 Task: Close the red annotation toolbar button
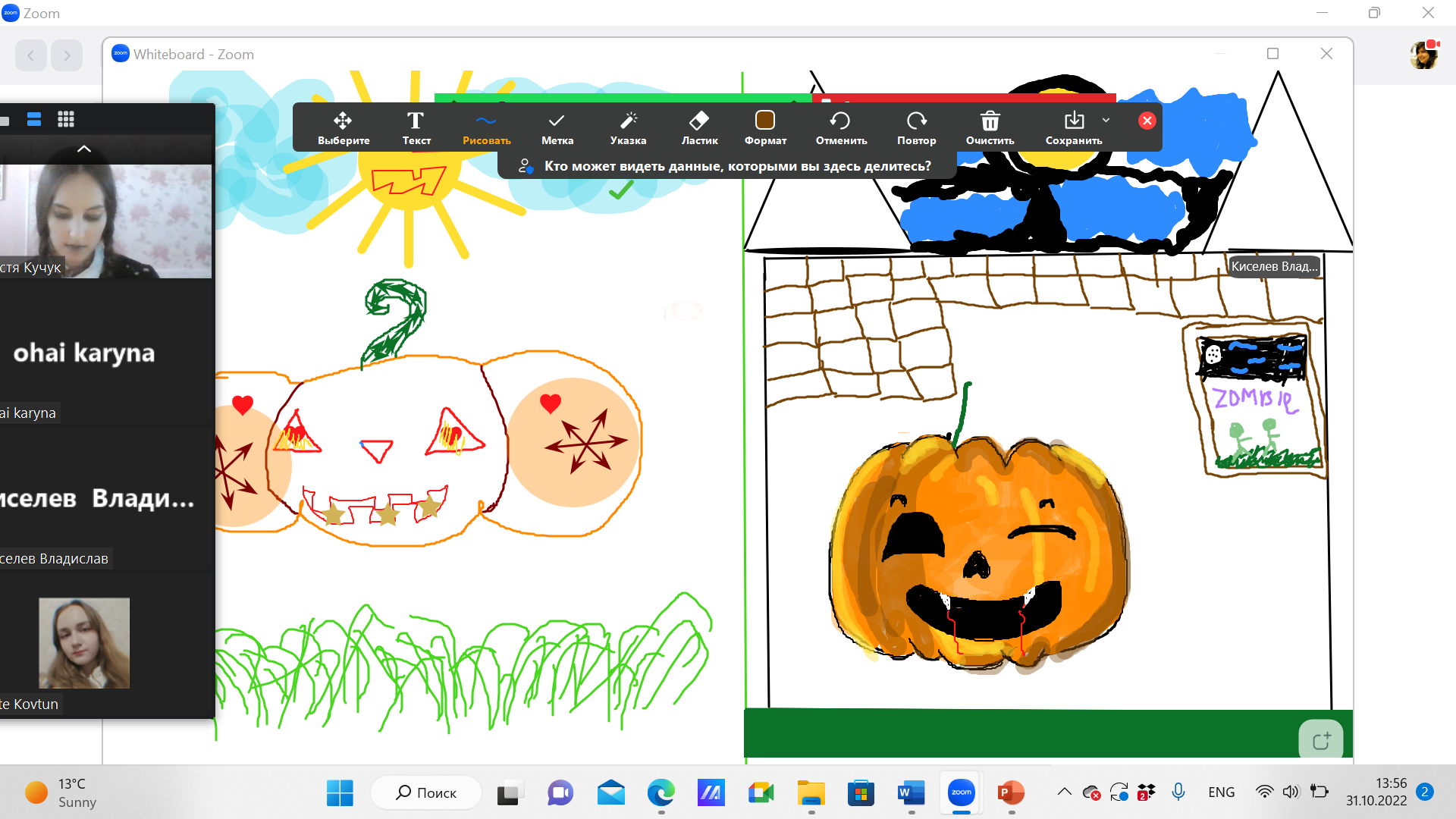[x=1147, y=121]
